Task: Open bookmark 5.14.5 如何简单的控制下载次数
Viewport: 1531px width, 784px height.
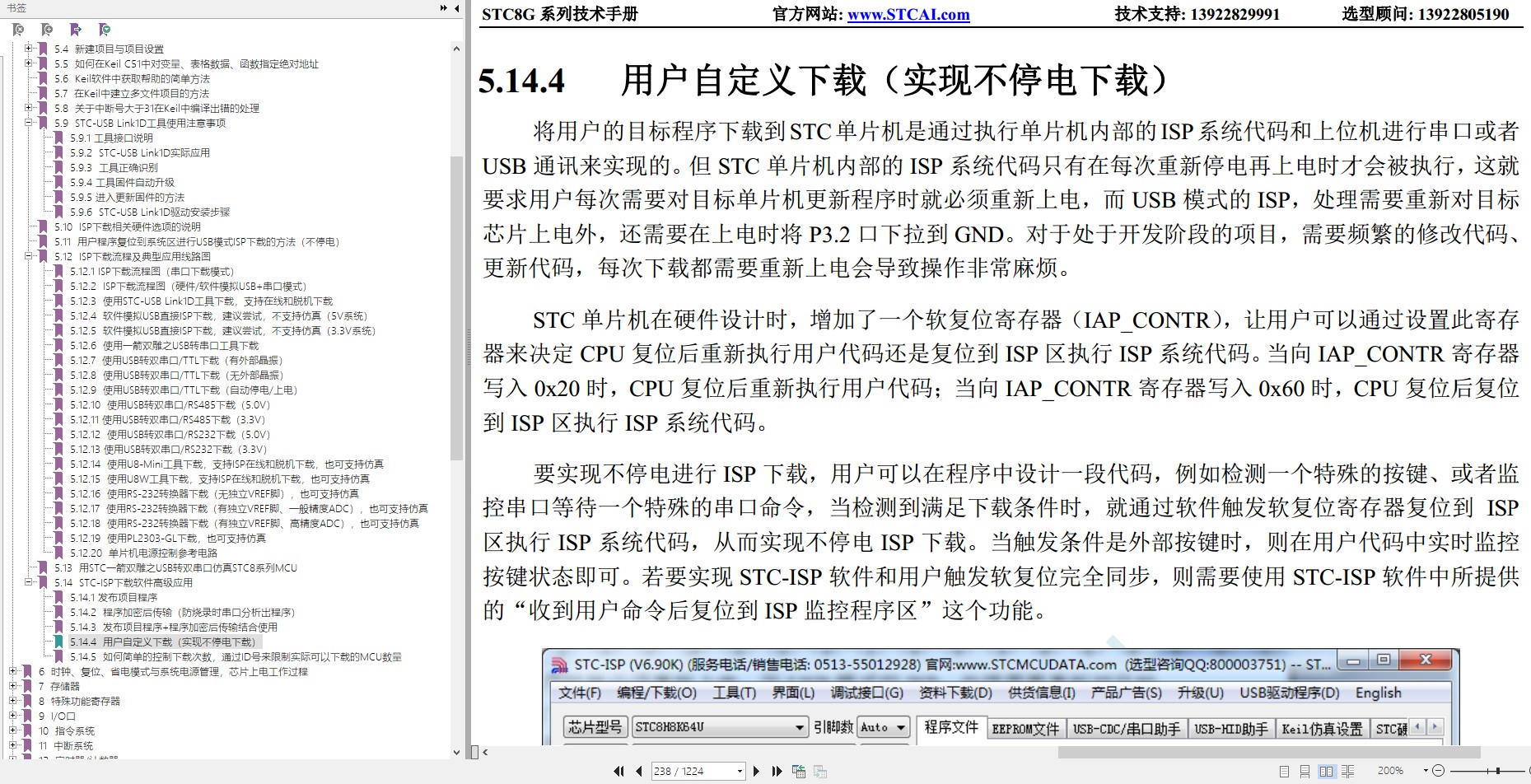Action: [236, 656]
